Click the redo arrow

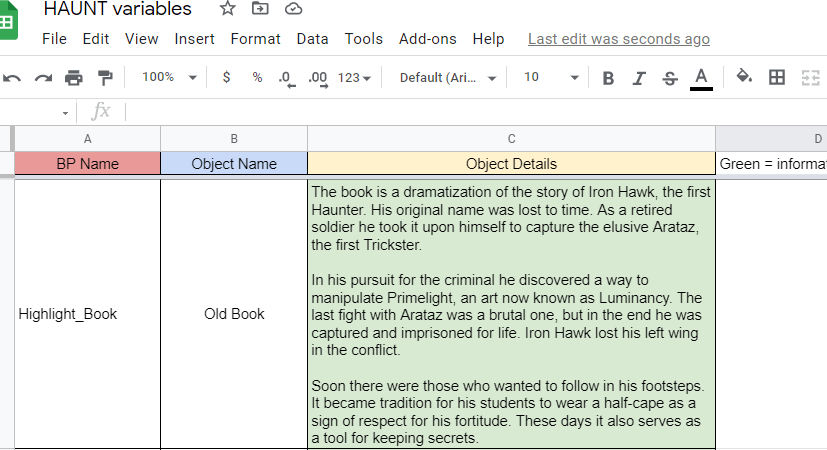point(43,78)
